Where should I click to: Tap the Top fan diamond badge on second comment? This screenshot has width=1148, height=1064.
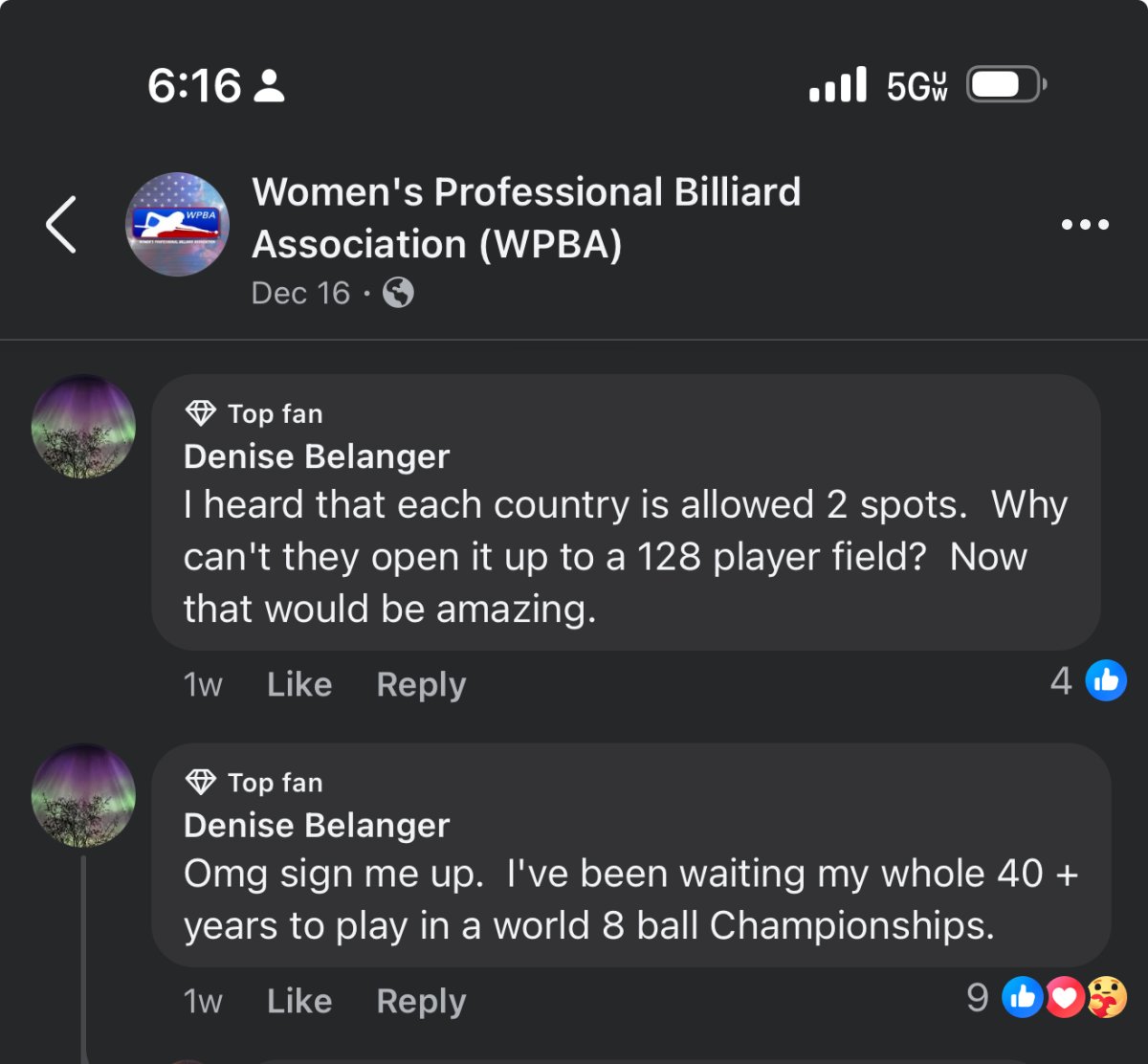(x=200, y=783)
